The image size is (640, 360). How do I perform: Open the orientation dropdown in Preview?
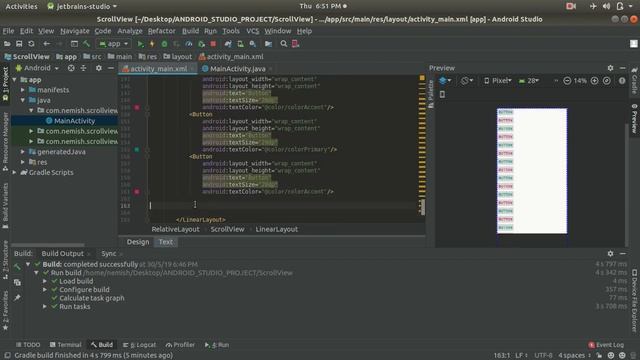coord(467,81)
